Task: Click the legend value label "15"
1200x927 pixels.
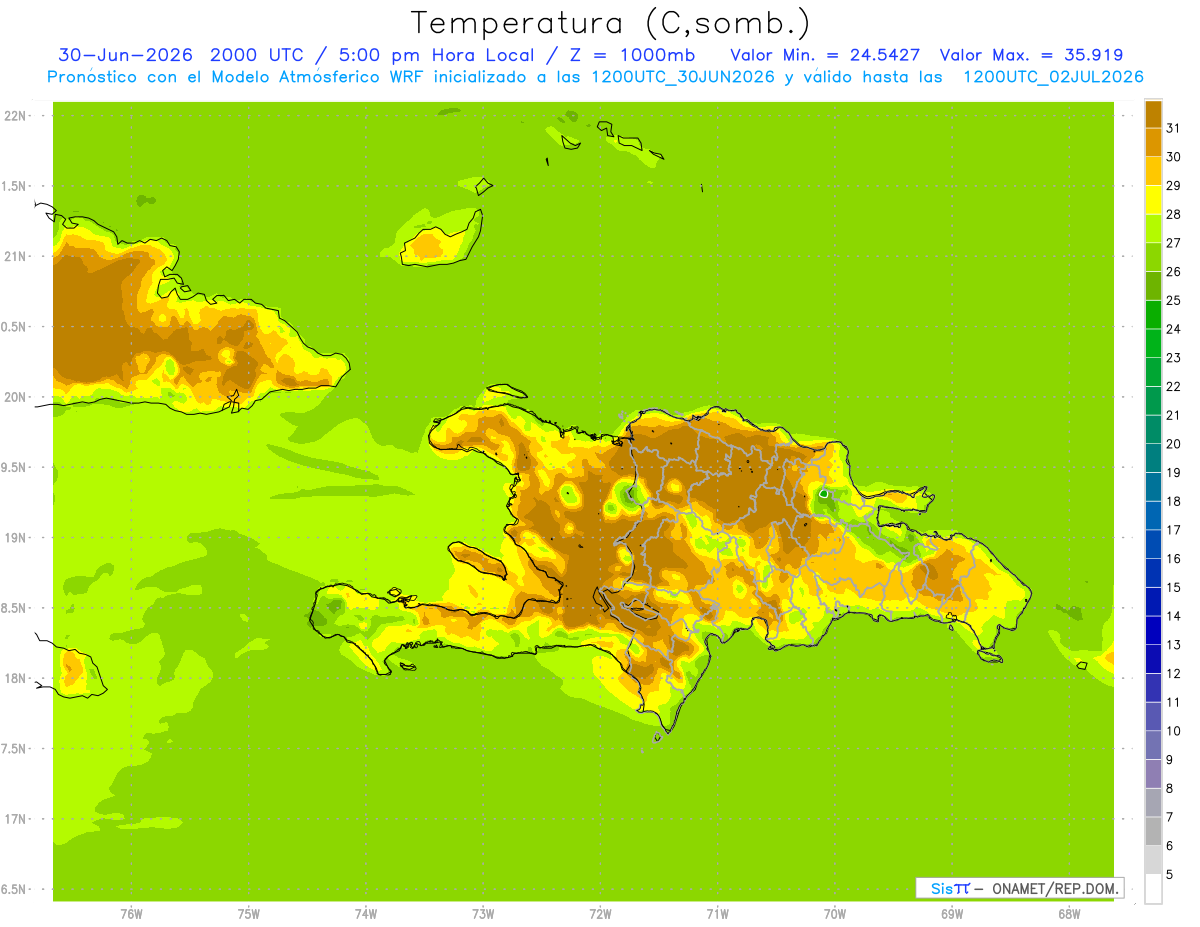Action: tap(1173, 587)
